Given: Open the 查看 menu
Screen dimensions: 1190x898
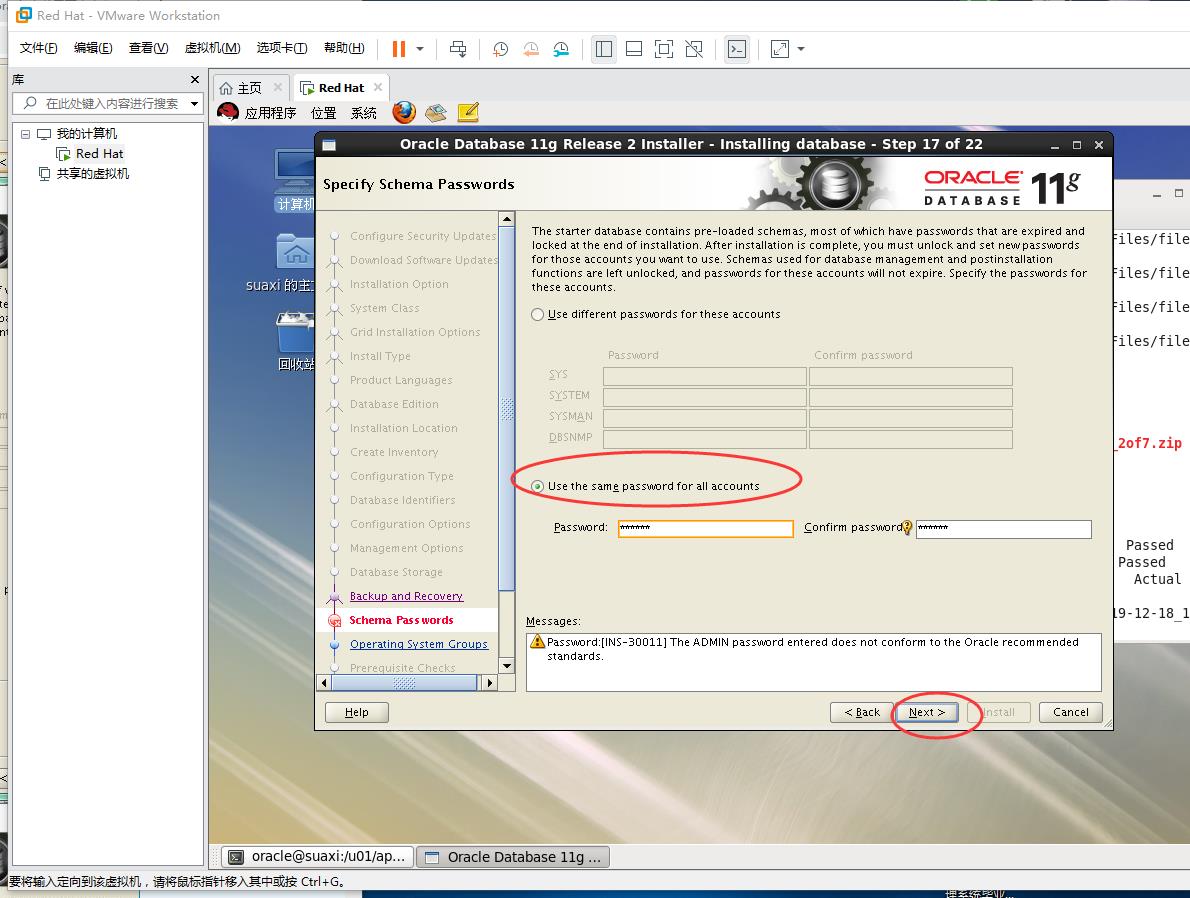Looking at the screenshot, I should pos(148,48).
